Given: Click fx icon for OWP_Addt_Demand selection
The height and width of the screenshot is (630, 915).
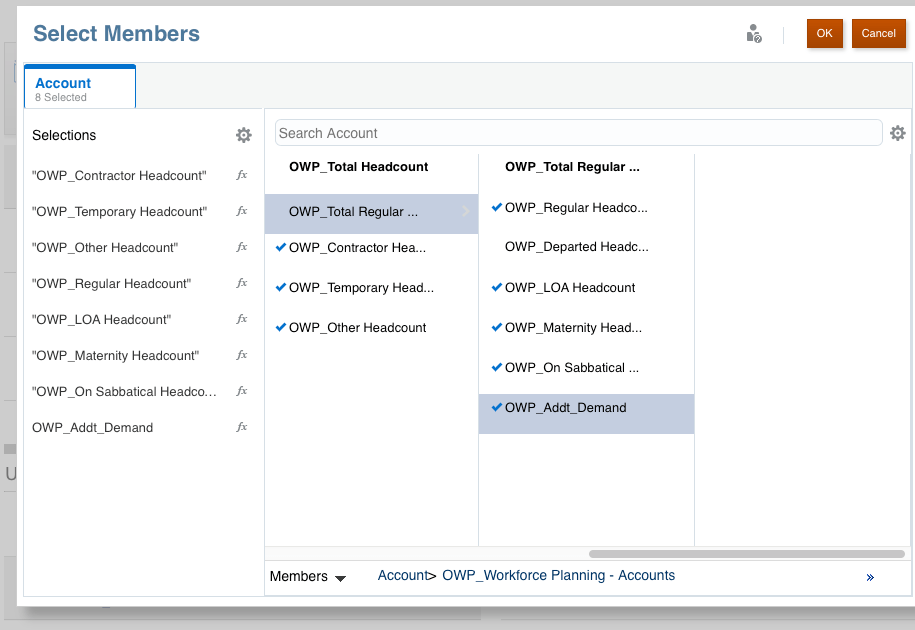Looking at the screenshot, I should click(x=242, y=427).
